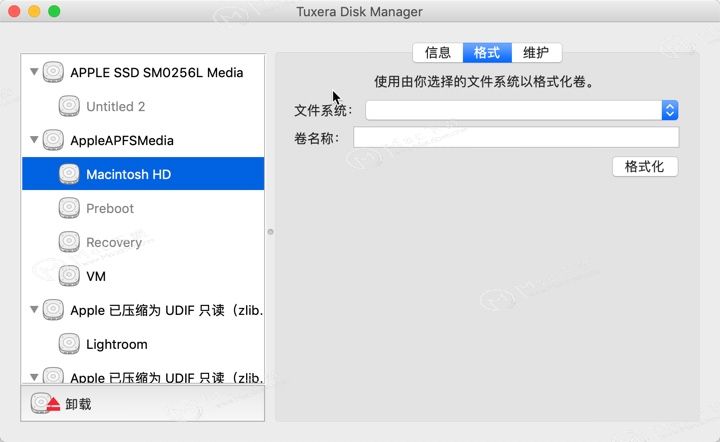Click the last 'Apple 已压缩为 UDIF' row label

[x=167, y=378]
